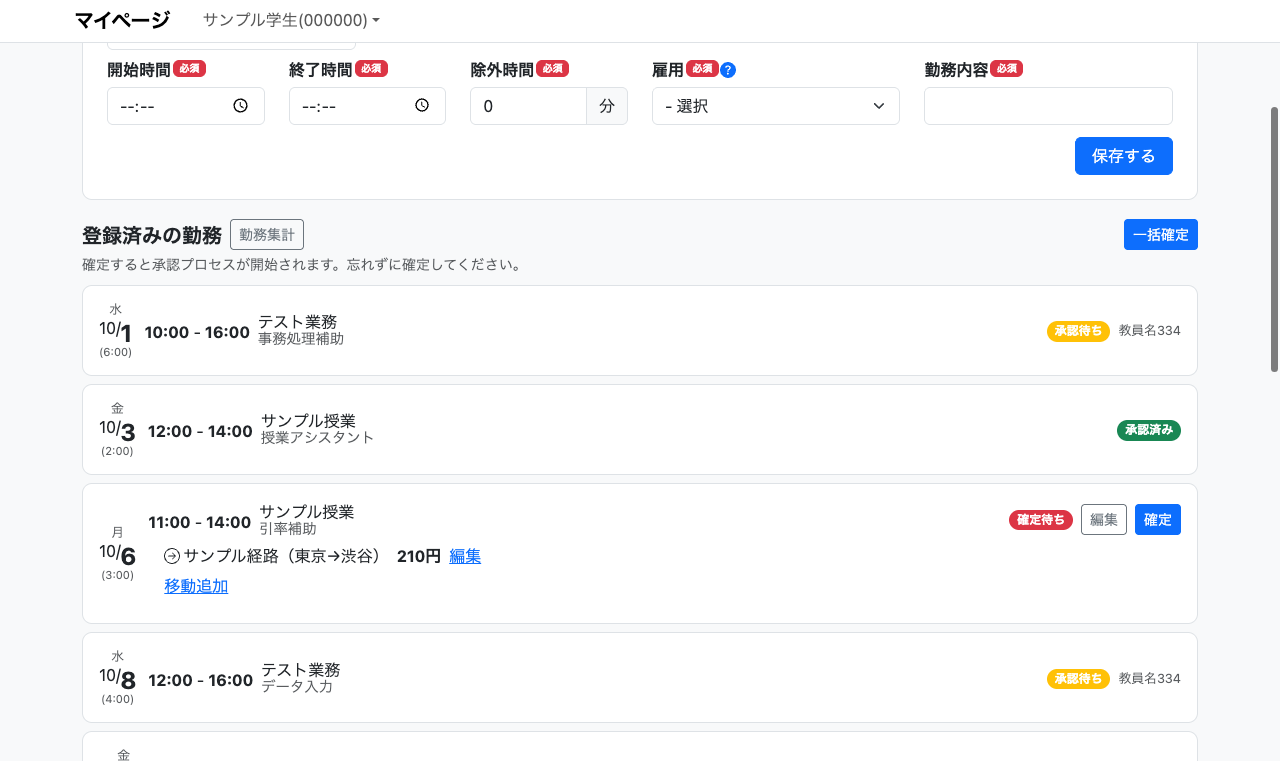Image resolution: width=1280 pixels, height=761 pixels.
Task: Confirm the 10/6 shift with 確定
Action: [1157, 520]
